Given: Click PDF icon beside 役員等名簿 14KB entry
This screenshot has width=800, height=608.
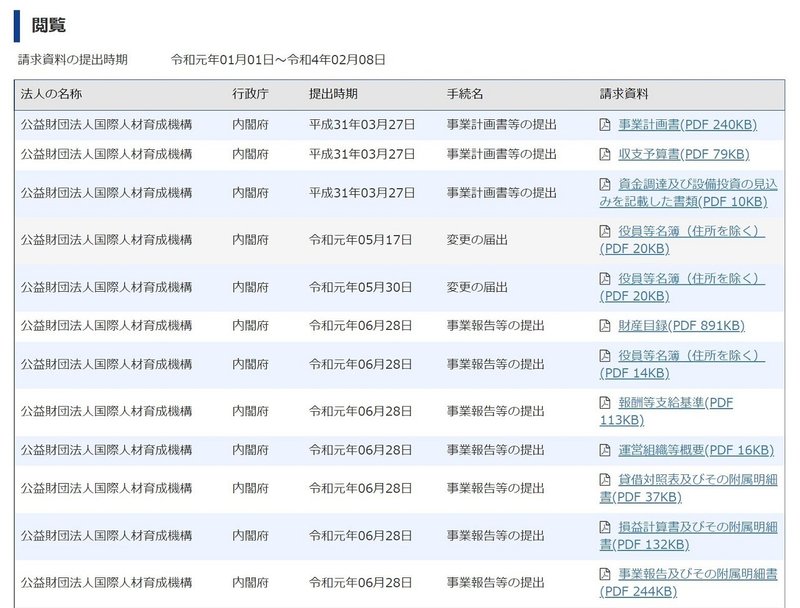Looking at the screenshot, I should 605,356.
